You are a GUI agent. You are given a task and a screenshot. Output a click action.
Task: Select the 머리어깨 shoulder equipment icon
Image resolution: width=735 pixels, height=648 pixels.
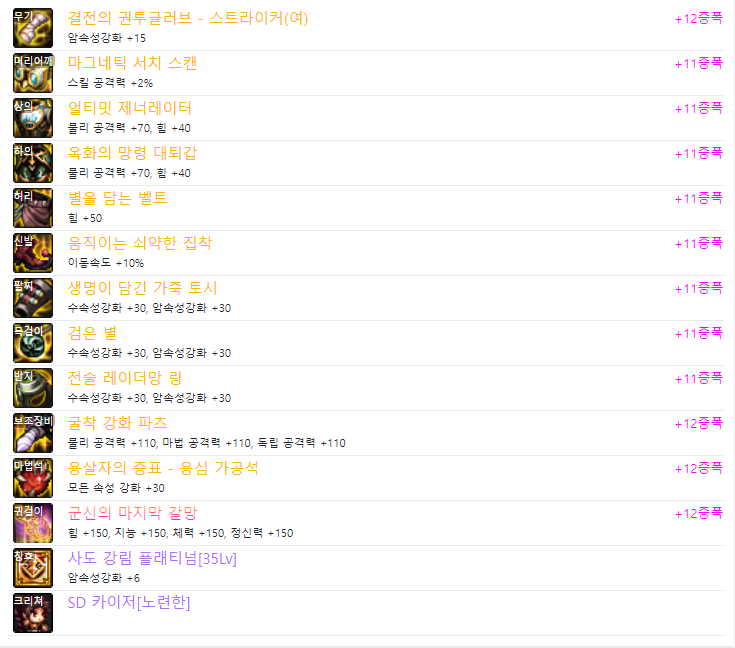(33, 73)
